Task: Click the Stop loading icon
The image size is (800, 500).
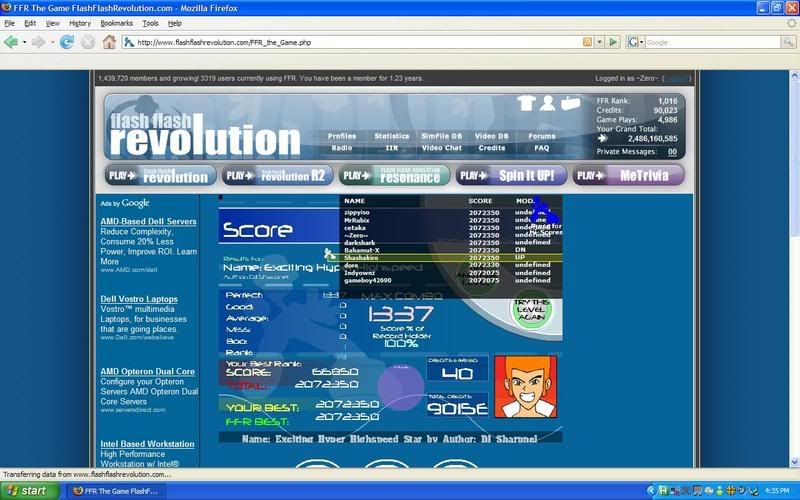Action: [x=88, y=42]
